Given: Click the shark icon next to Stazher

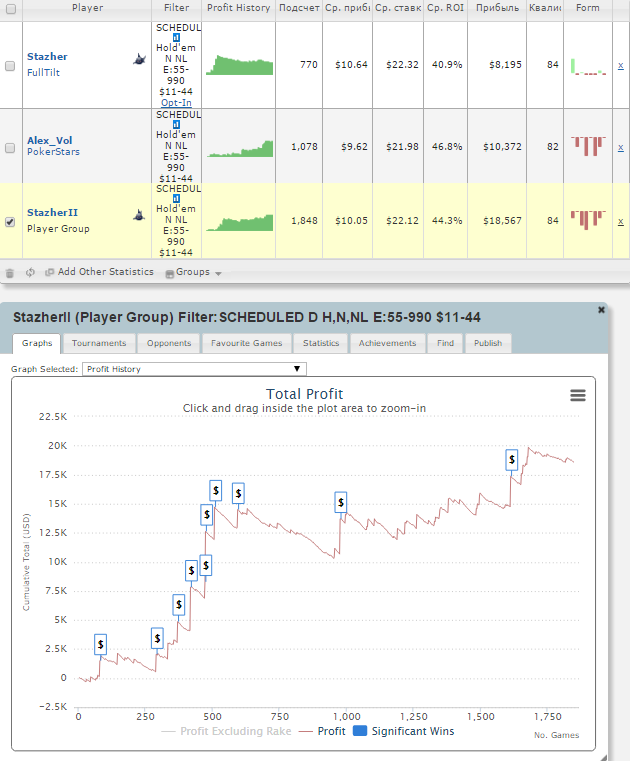Looking at the screenshot, I should [x=139, y=59].
